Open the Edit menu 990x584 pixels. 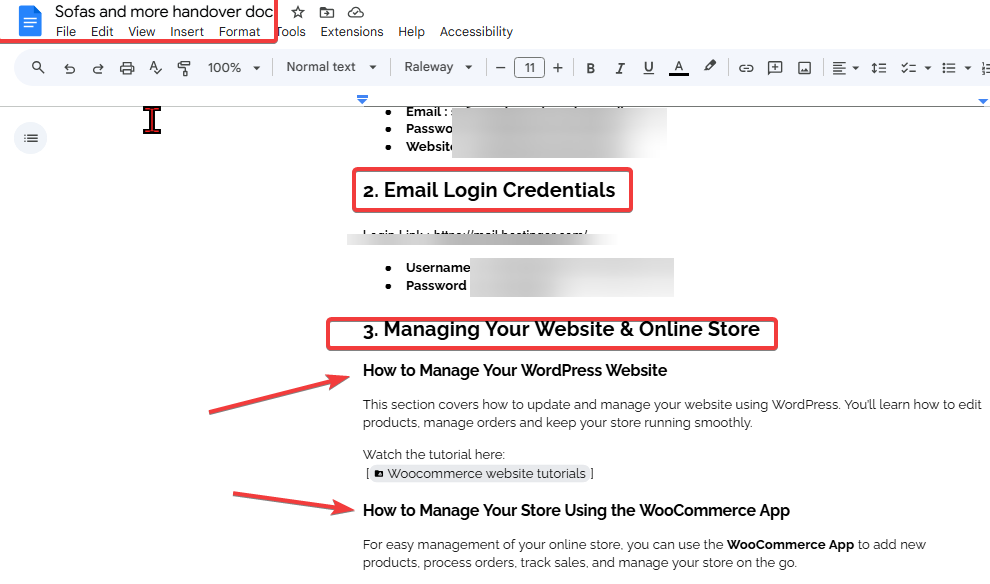click(x=102, y=32)
